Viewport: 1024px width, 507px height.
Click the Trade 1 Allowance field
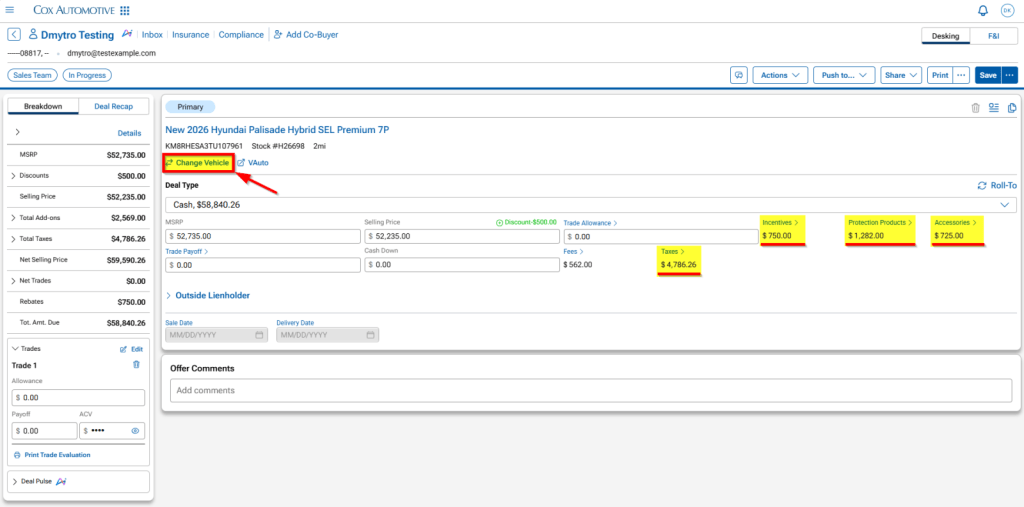[78, 397]
